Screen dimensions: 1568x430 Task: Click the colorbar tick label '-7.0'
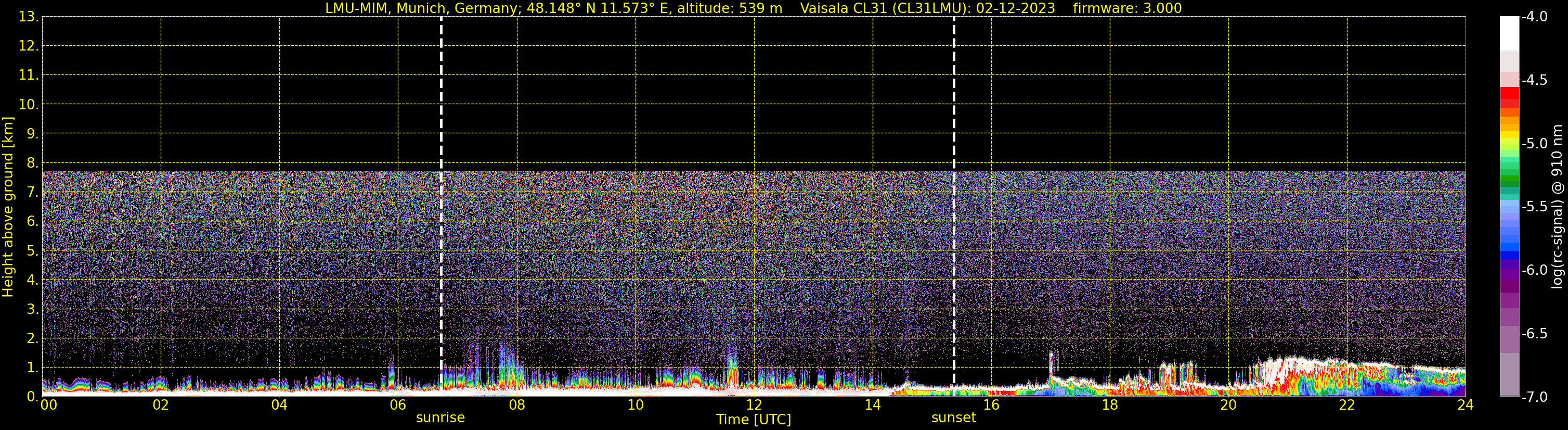point(1534,397)
